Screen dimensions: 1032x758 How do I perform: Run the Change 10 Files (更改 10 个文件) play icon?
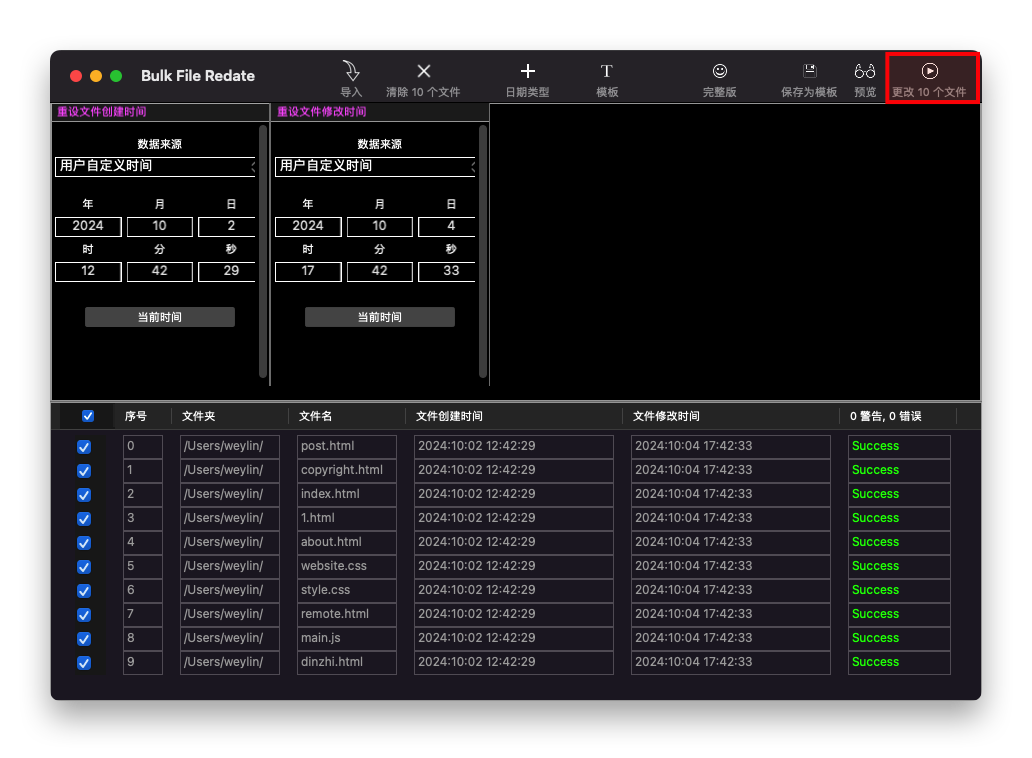[x=930, y=72]
